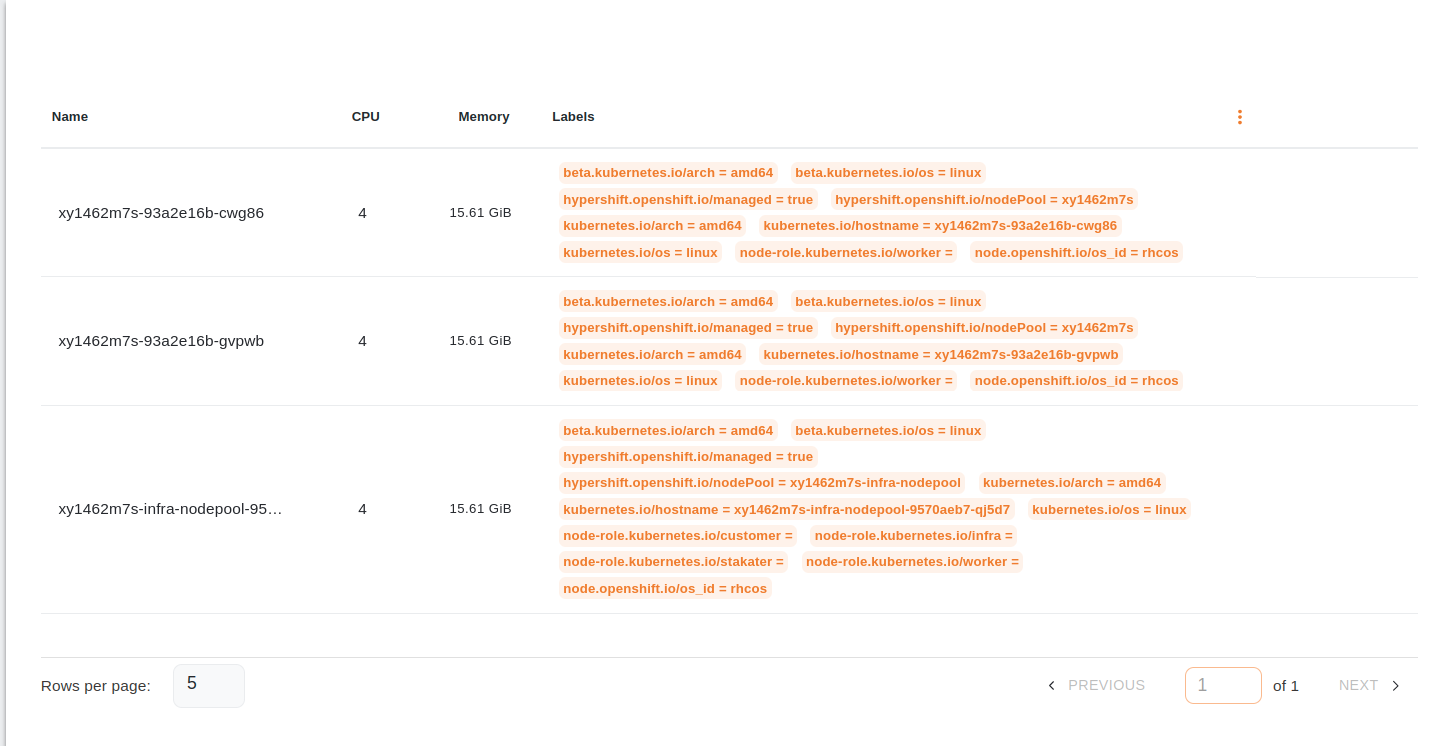
Task: Click the Labels column header
Action: coord(573,117)
